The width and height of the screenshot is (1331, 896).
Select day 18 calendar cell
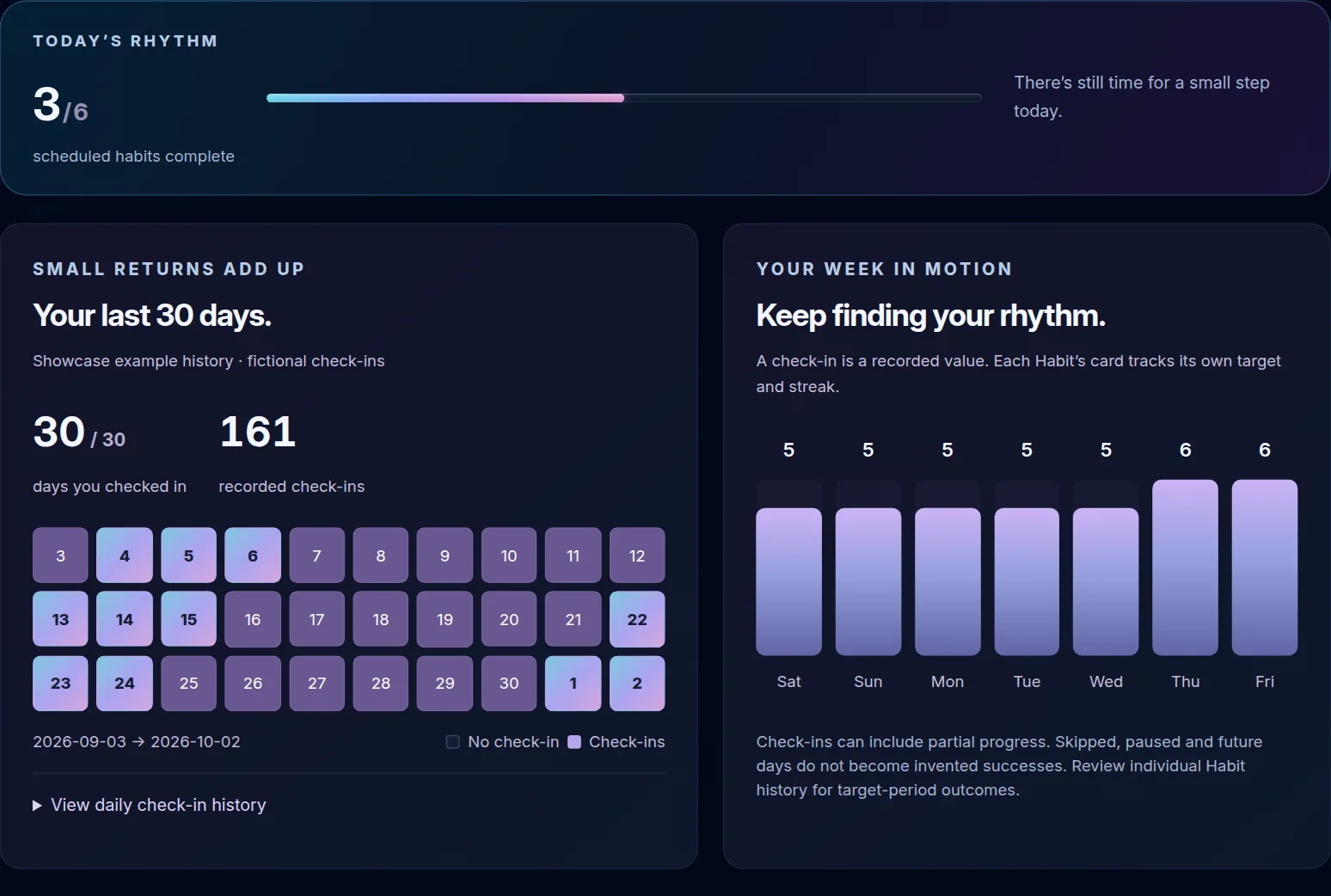click(381, 619)
